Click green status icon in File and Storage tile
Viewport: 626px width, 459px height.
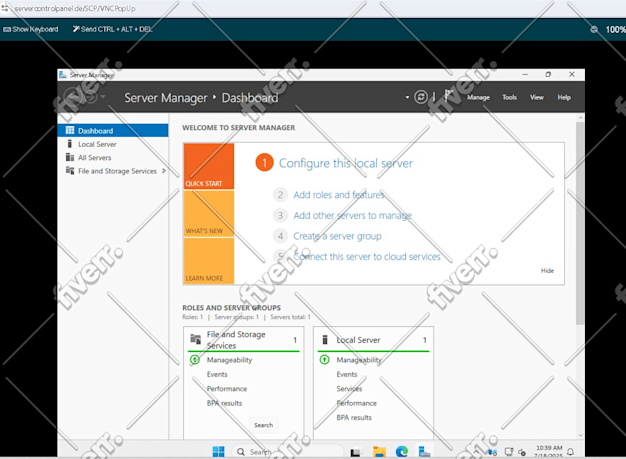195,360
